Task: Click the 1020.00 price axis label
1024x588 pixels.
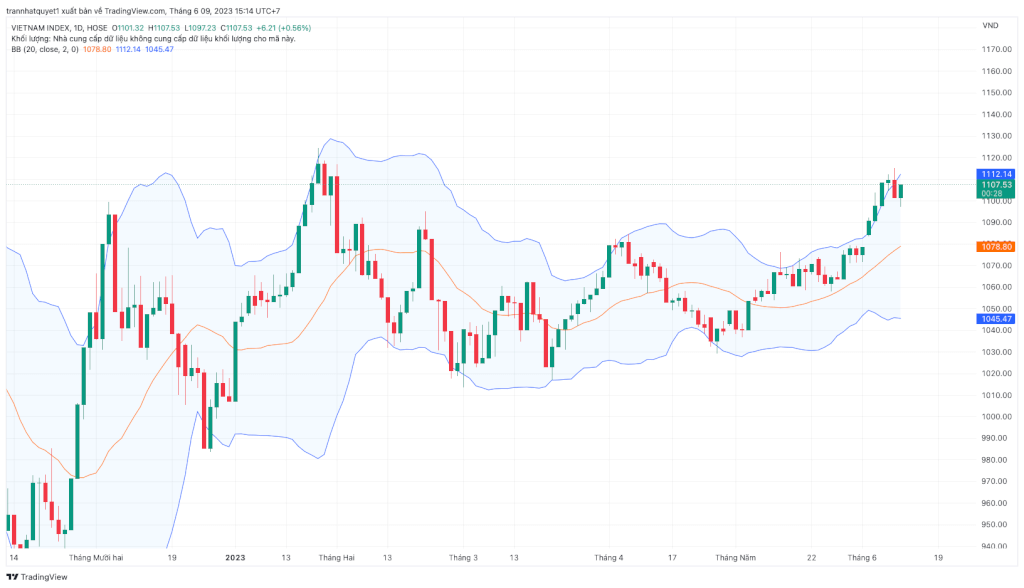Action: tap(997, 374)
